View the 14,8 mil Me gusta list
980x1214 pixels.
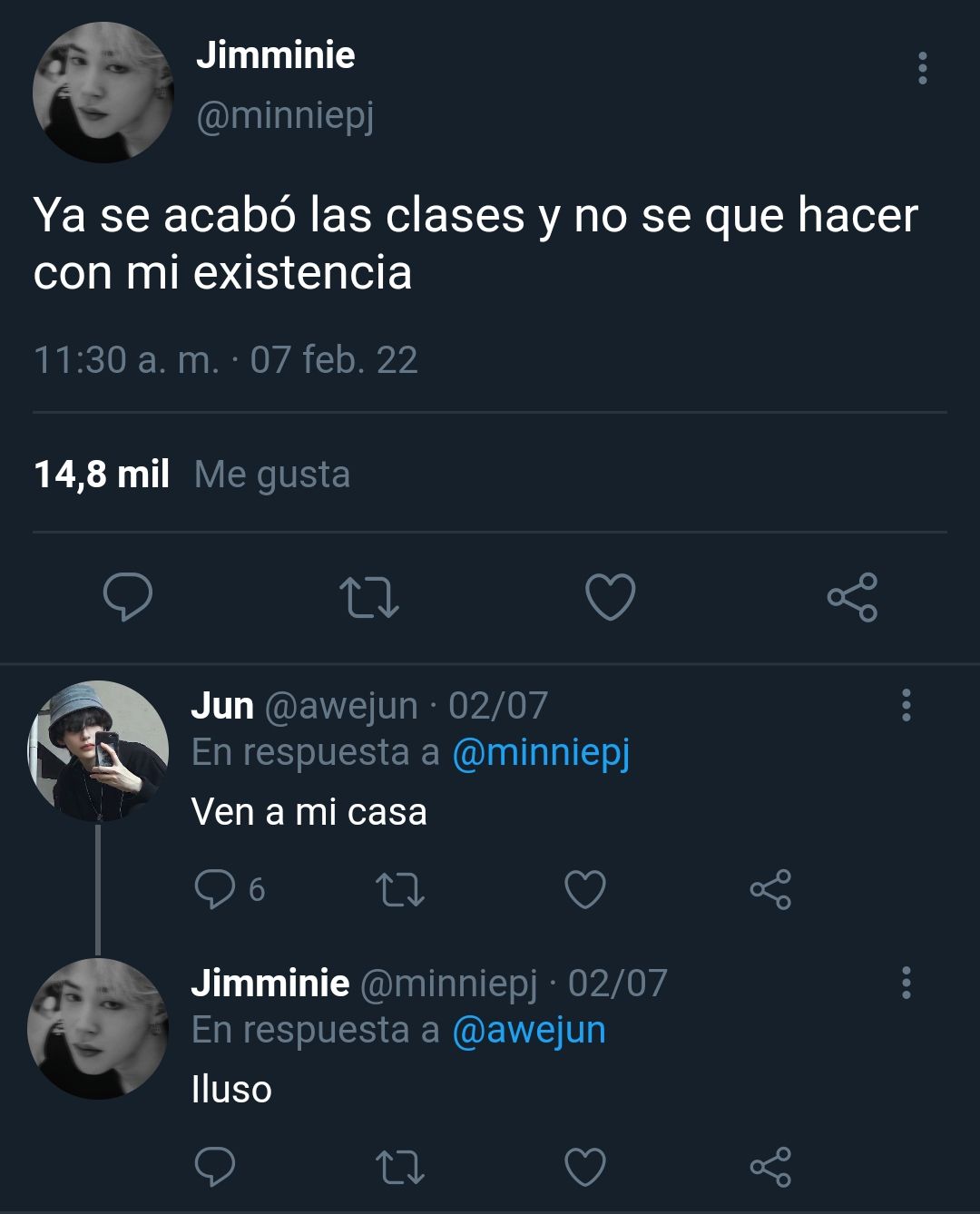pos(191,475)
